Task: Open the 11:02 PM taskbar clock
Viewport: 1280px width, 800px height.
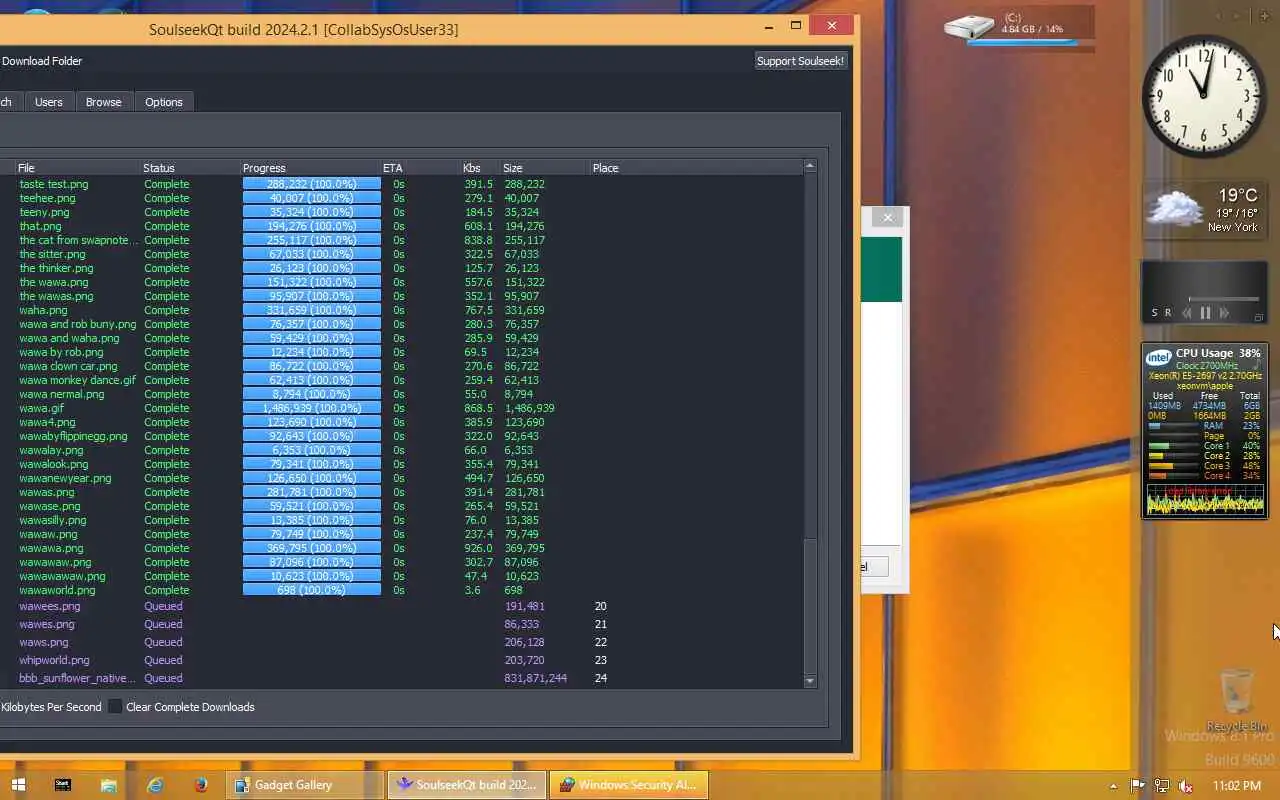Action: [x=1237, y=786]
